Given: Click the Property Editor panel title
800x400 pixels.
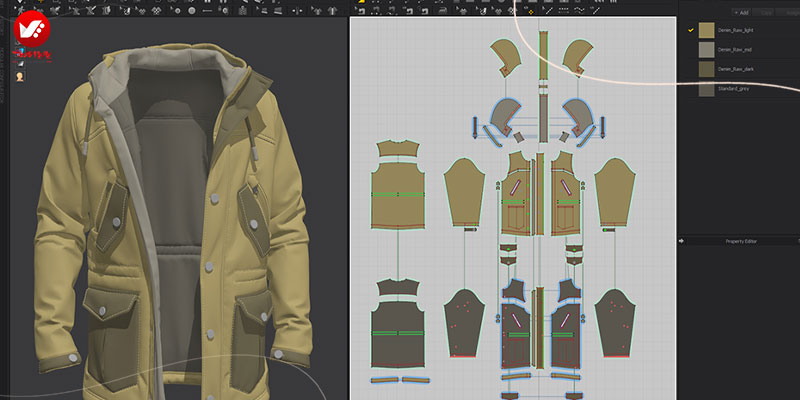Looking at the screenshot, I should click(741, 241).
